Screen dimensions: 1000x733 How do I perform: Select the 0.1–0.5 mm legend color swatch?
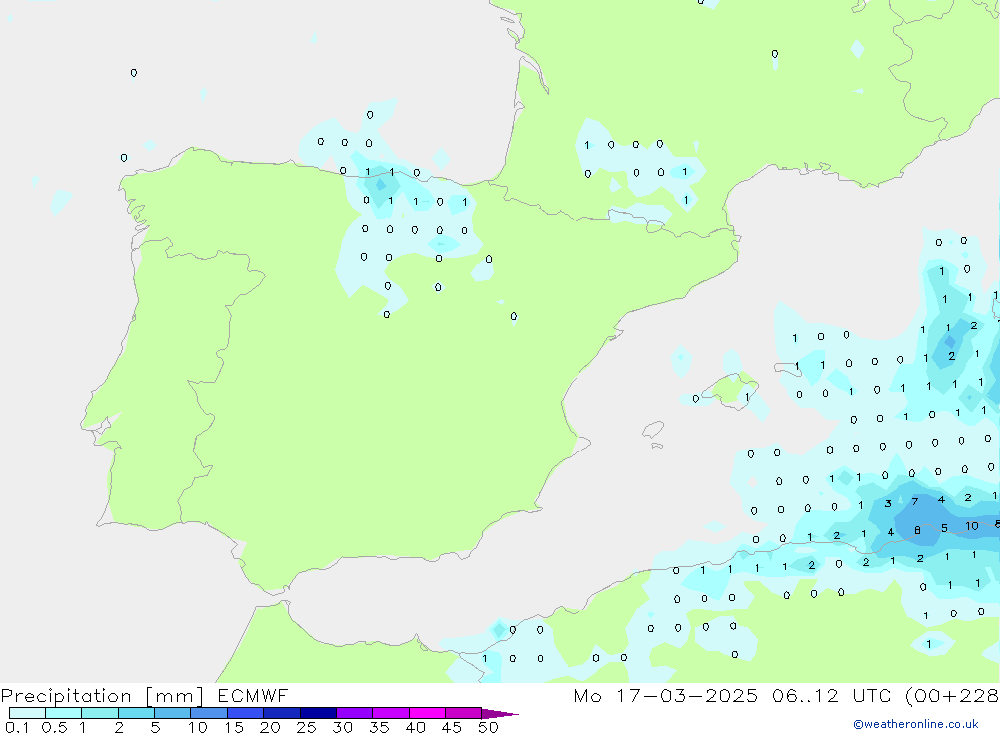pyautogui.click(x=27, y=713)
